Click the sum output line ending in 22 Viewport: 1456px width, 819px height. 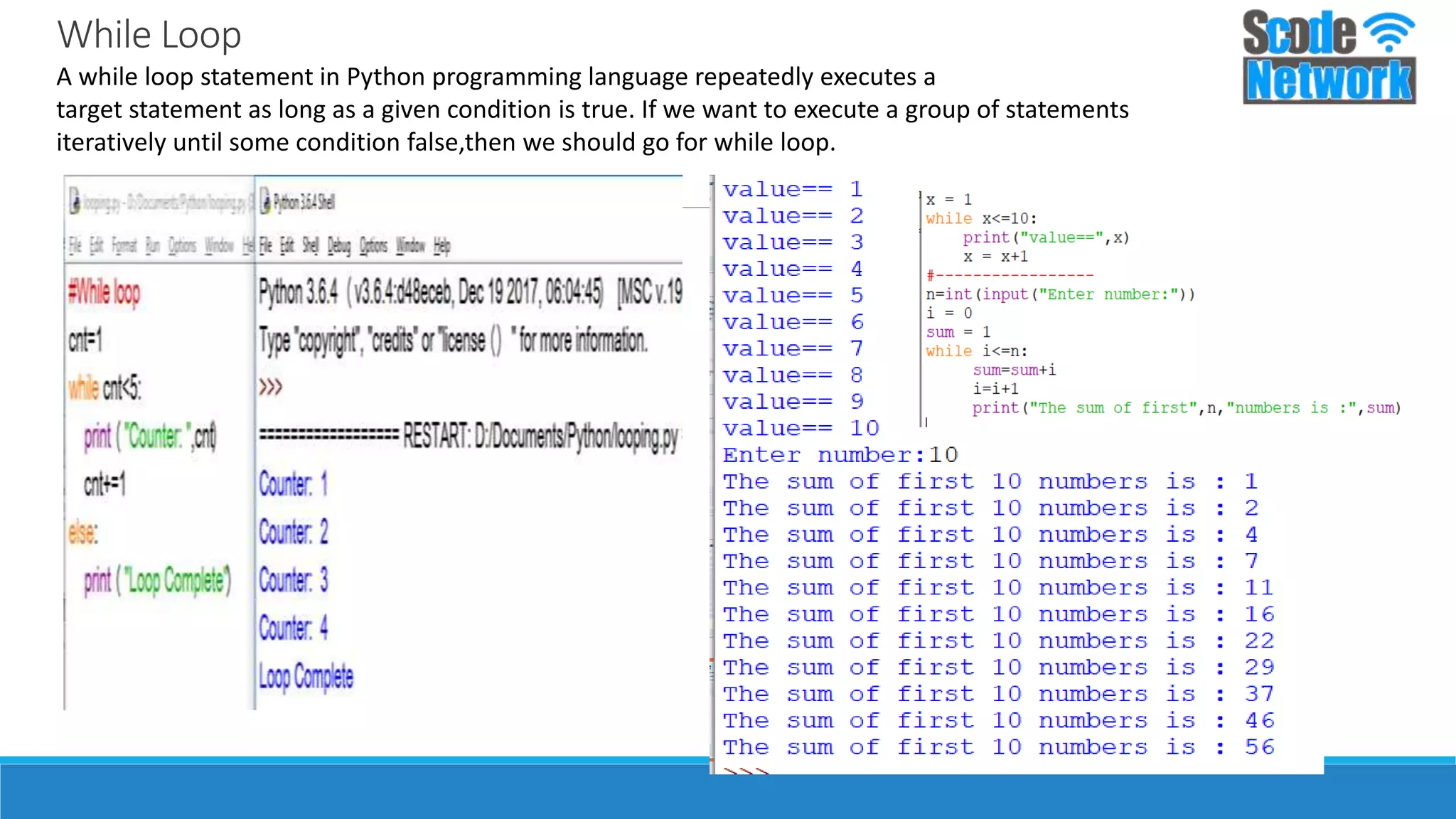999,641
